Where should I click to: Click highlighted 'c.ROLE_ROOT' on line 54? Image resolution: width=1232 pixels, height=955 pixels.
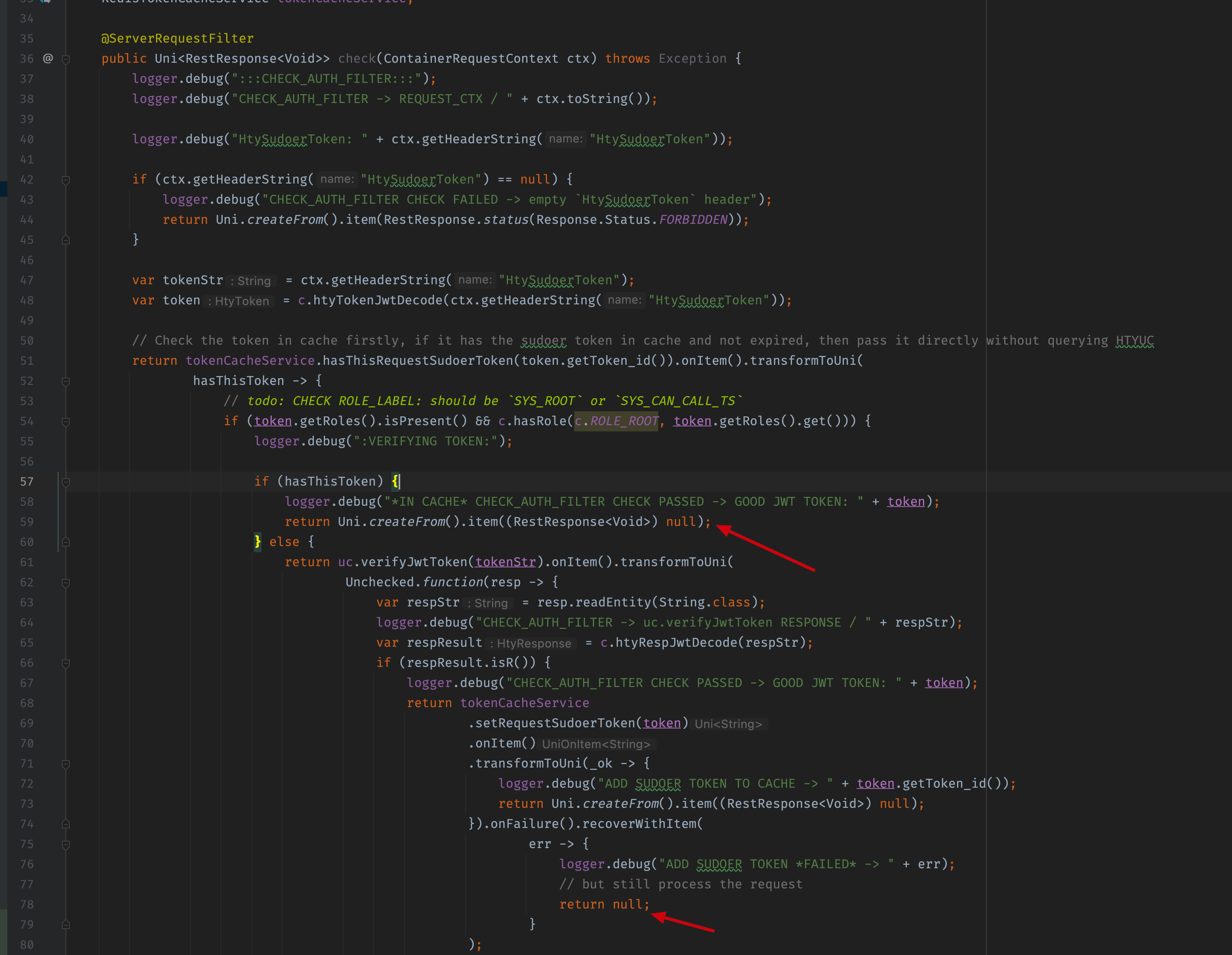tap(616, 421)
